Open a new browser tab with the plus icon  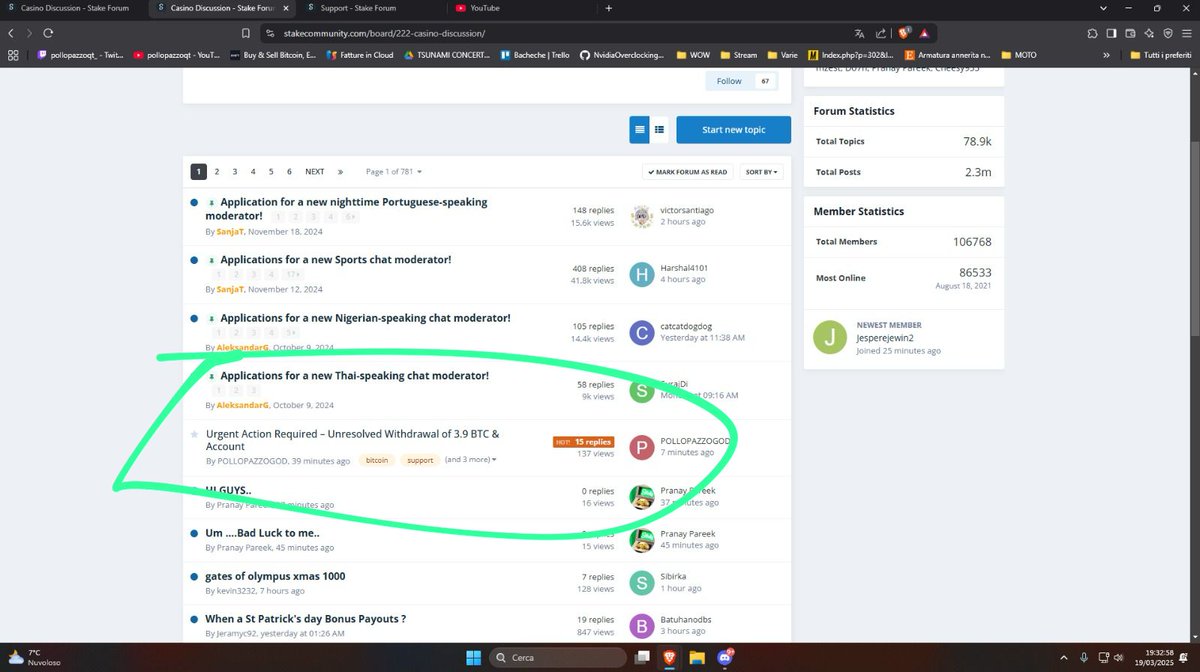click(x=608, y=8)
